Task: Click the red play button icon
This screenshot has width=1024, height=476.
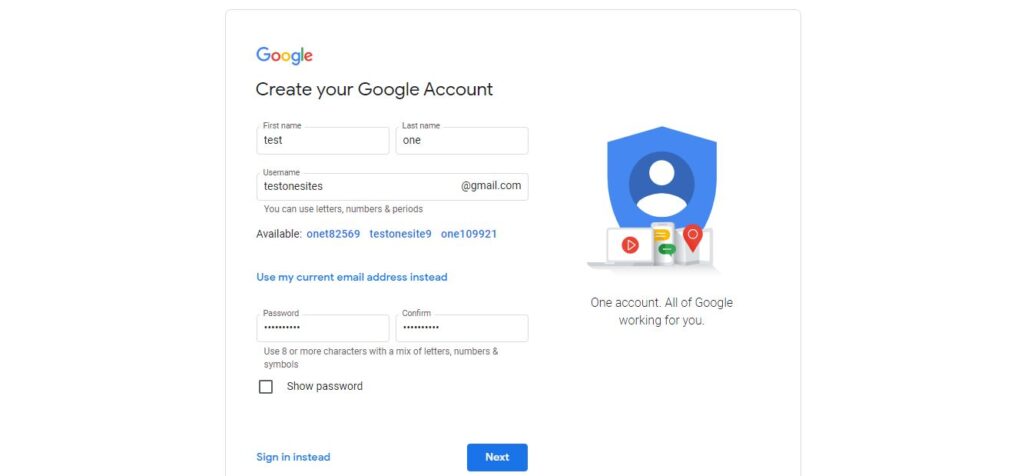Action: 630,245
